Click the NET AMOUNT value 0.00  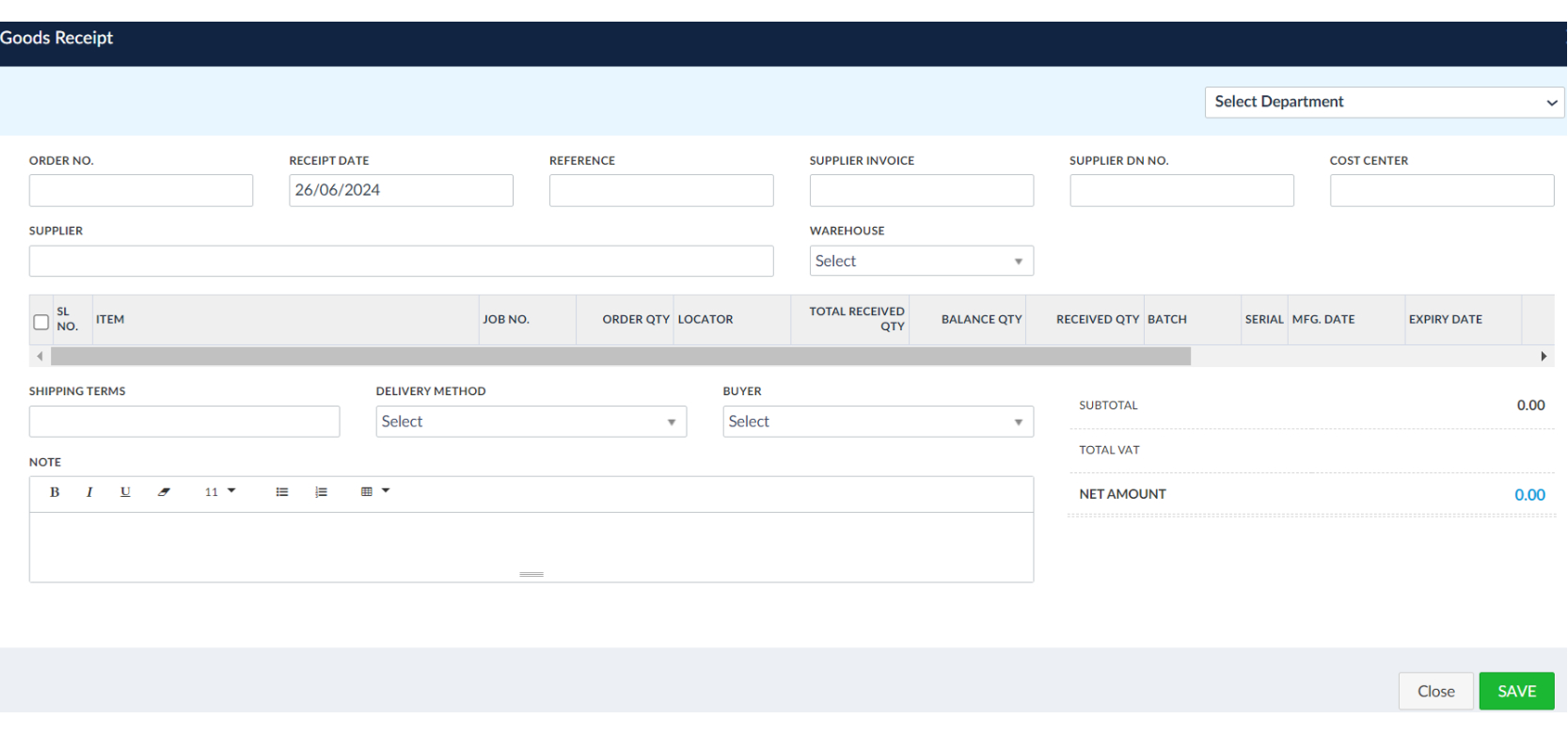pos(1529,495)
